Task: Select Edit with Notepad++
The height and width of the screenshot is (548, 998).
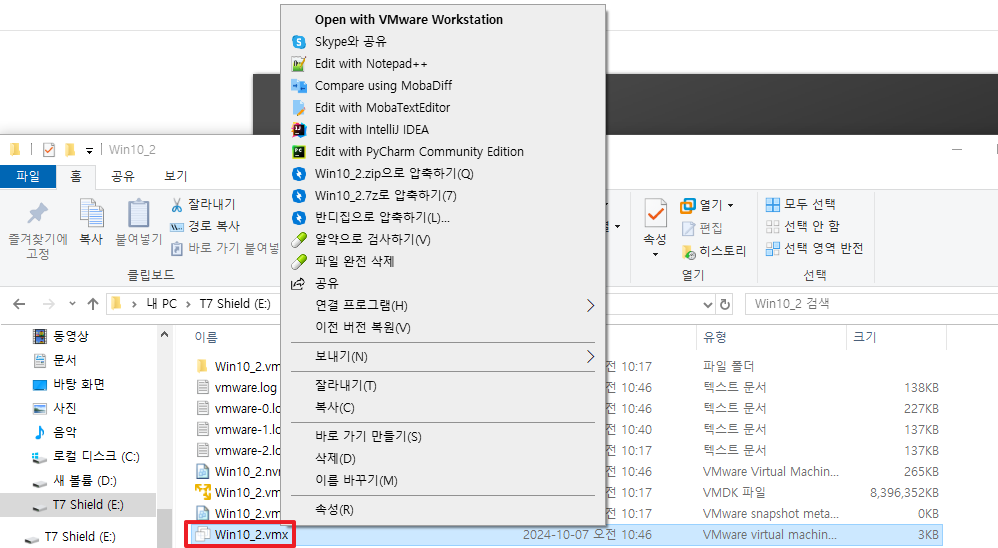Action: [x=371, y=64]
